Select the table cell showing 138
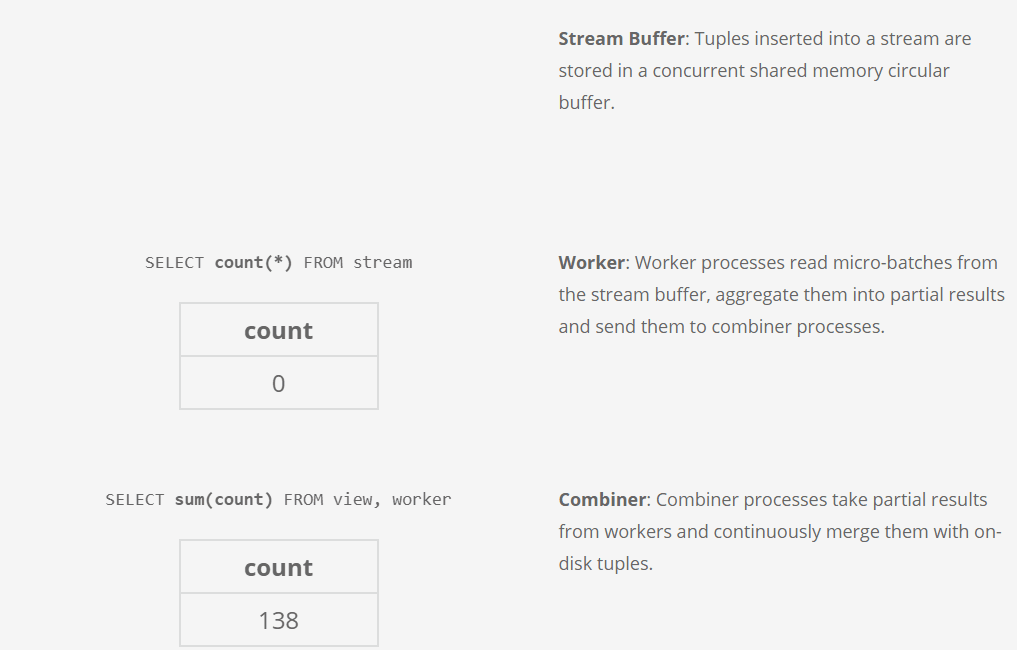Image resolution: width=1017 pixels, height=650 pixels. point(278,621)
